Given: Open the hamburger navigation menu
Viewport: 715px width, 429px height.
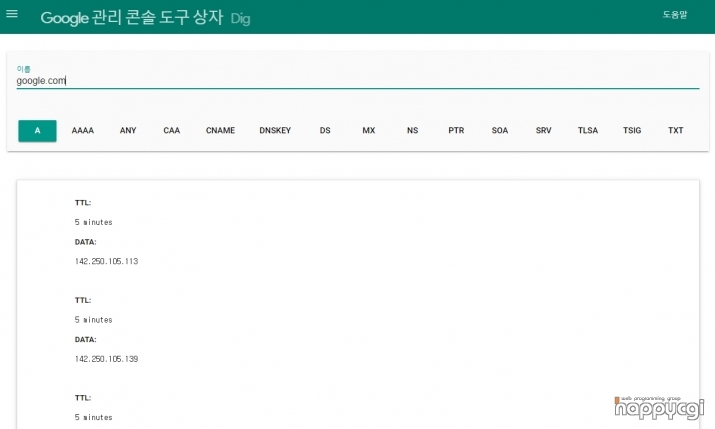Looking at the screenshot, I should coord(12,14).
